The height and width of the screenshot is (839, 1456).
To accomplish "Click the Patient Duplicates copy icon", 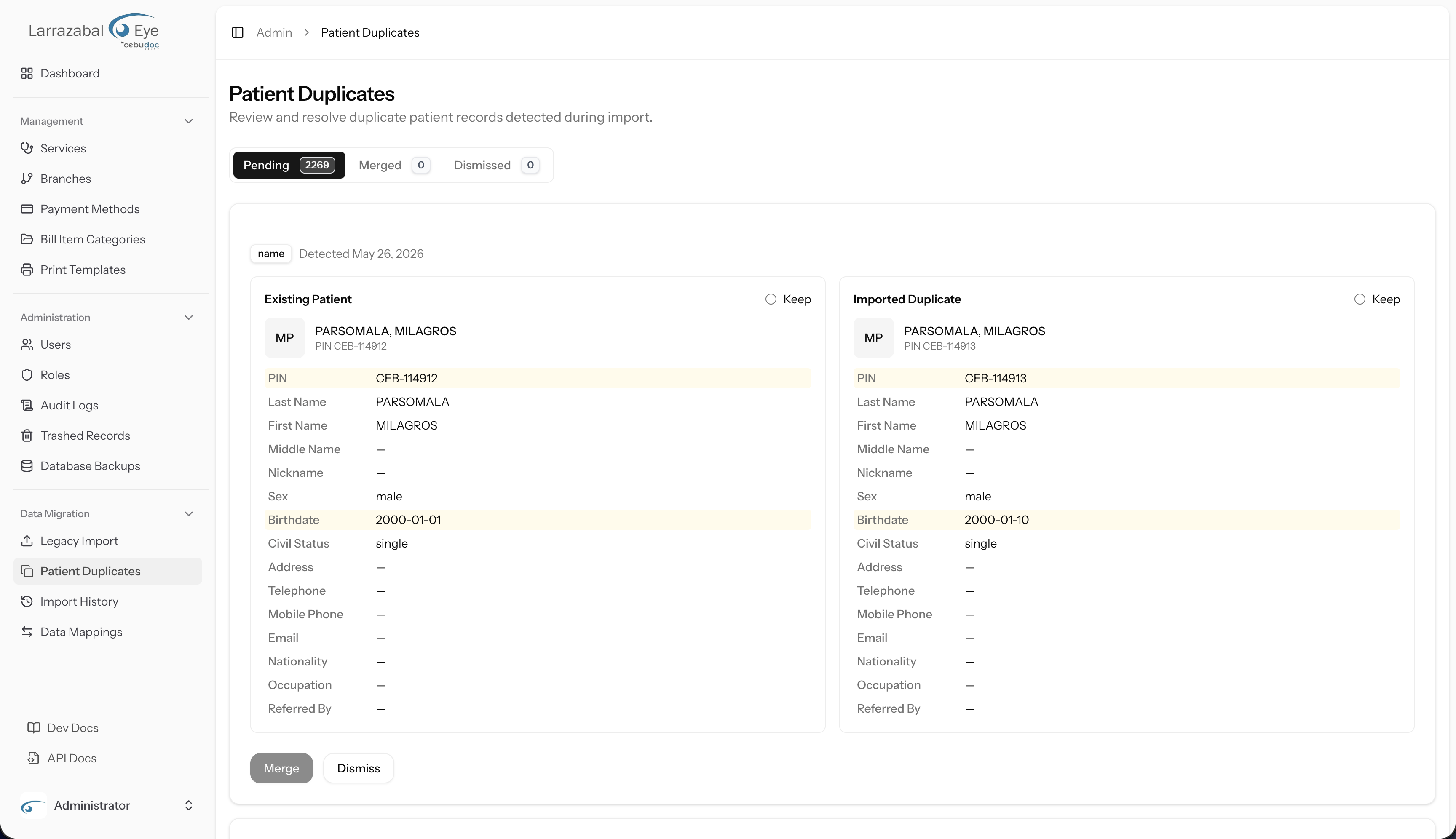I will tap(27, 571).
